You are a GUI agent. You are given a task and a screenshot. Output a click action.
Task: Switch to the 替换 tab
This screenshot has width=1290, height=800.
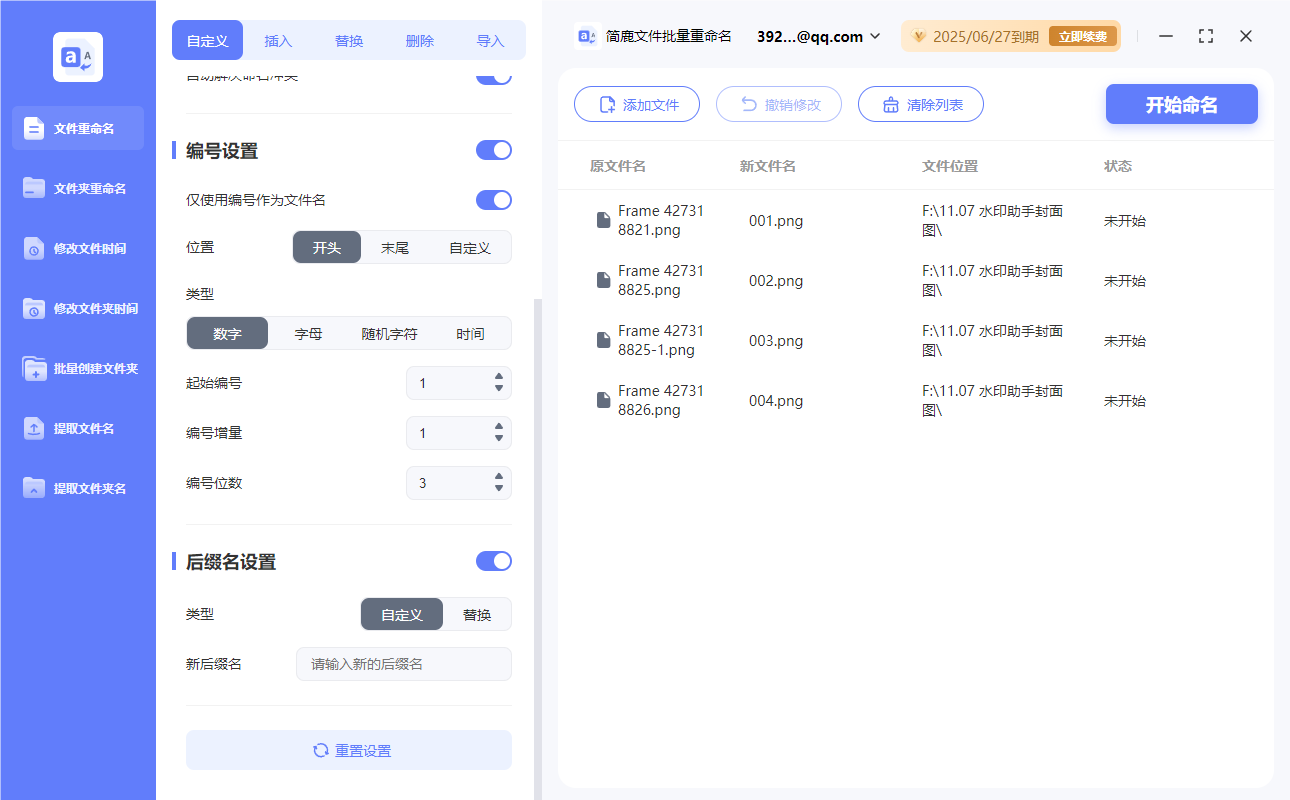click(x=349, y=40)
